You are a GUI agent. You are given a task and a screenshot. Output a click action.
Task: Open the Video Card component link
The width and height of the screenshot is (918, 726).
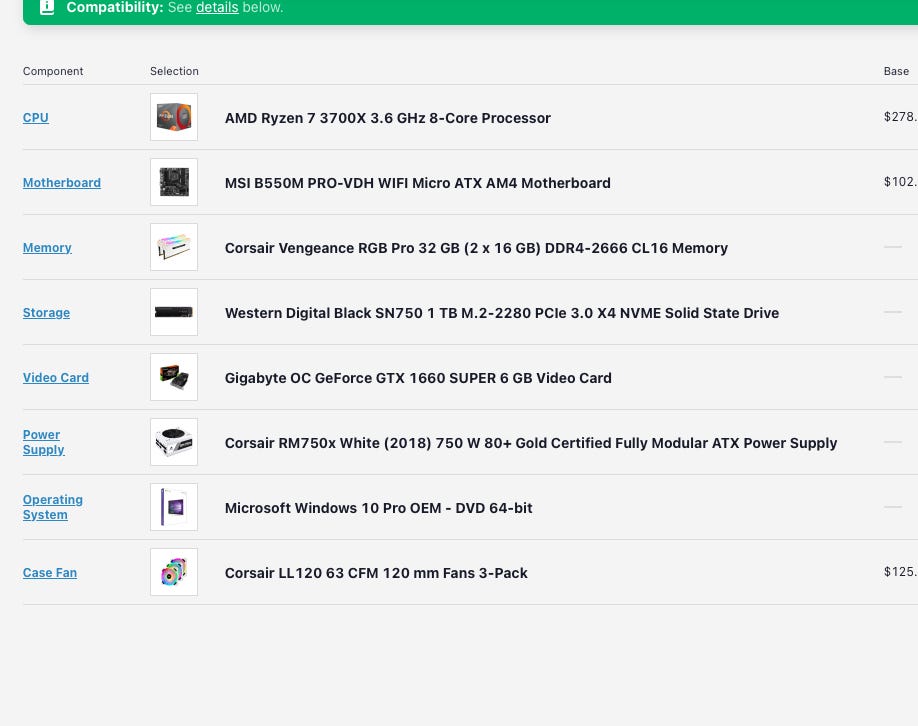(x=56, y=378)
